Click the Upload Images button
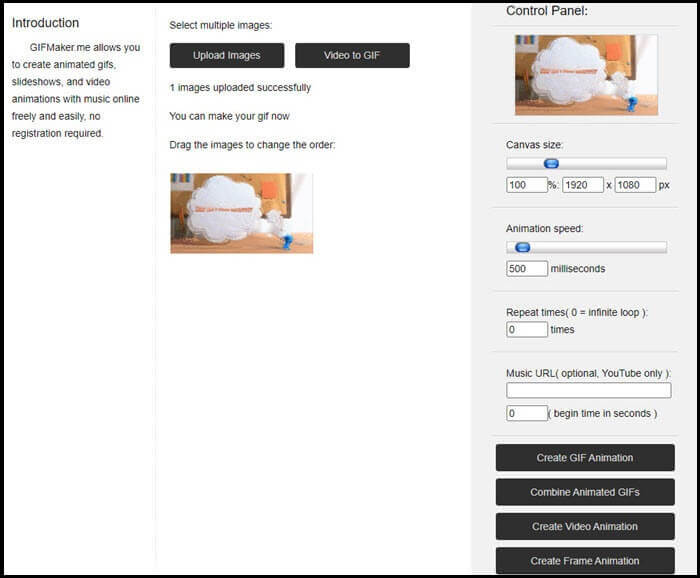 click(x=227, y=55)
